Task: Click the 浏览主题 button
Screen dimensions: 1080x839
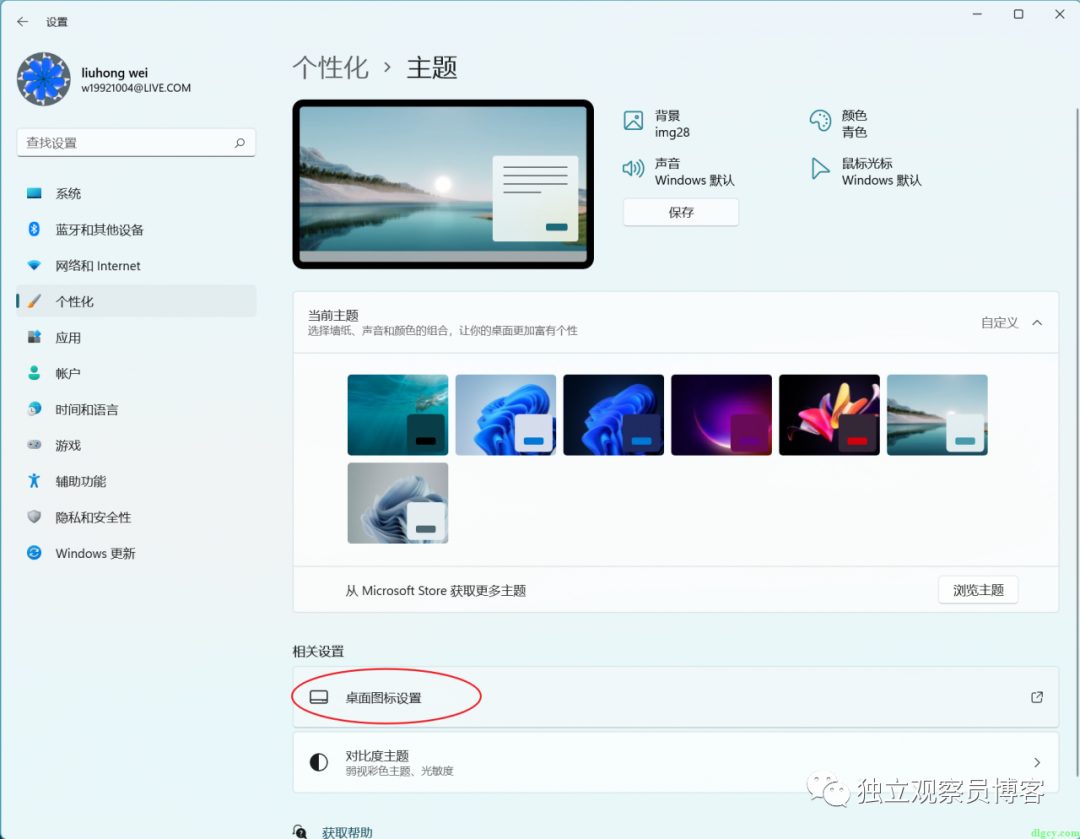Action: (x=978, y=590)
